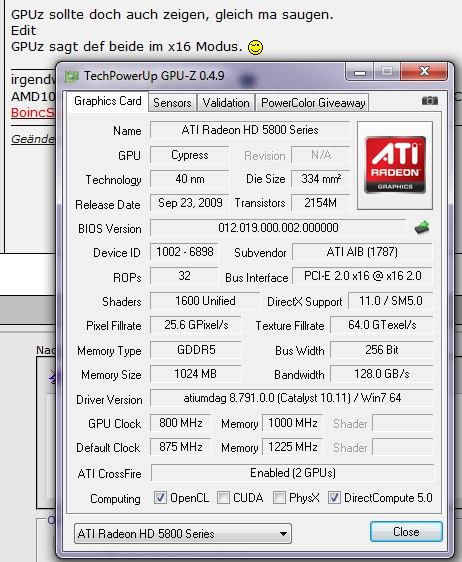Click the Revision field showing N/A

(x=320, y=155)
